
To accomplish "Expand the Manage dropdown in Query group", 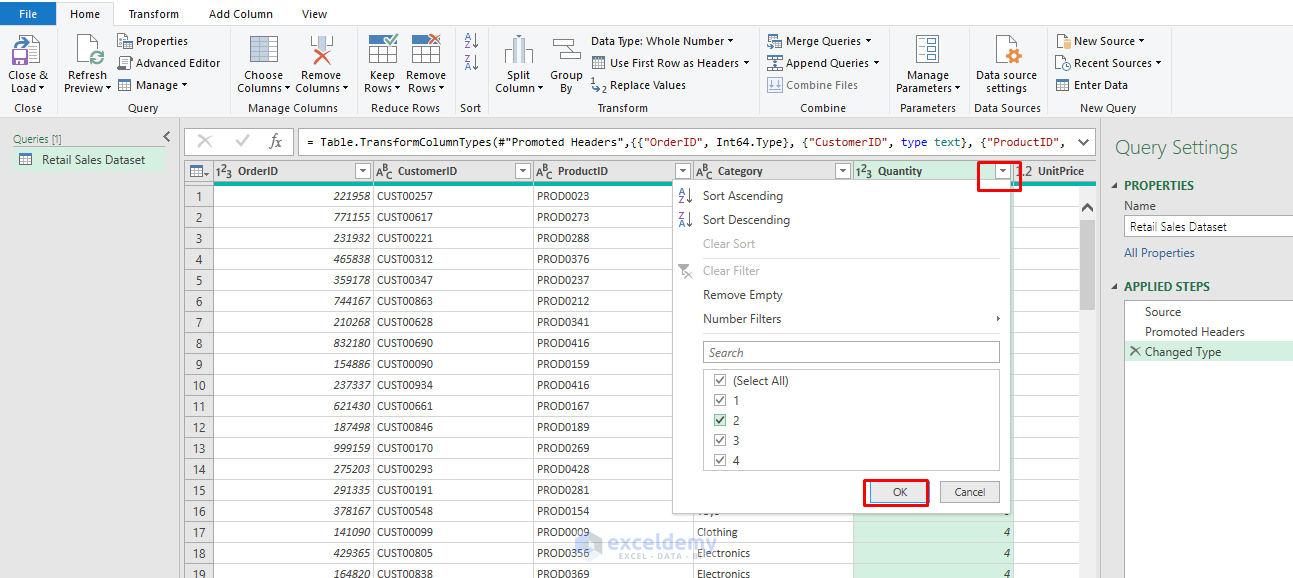I will tap(153, 85).
